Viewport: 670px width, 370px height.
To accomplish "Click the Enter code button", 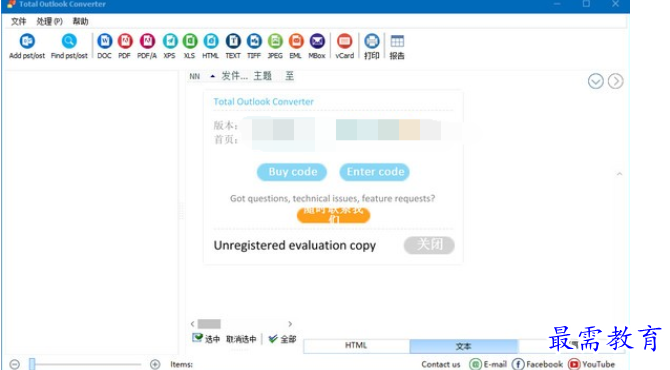I will click(375, 172).
